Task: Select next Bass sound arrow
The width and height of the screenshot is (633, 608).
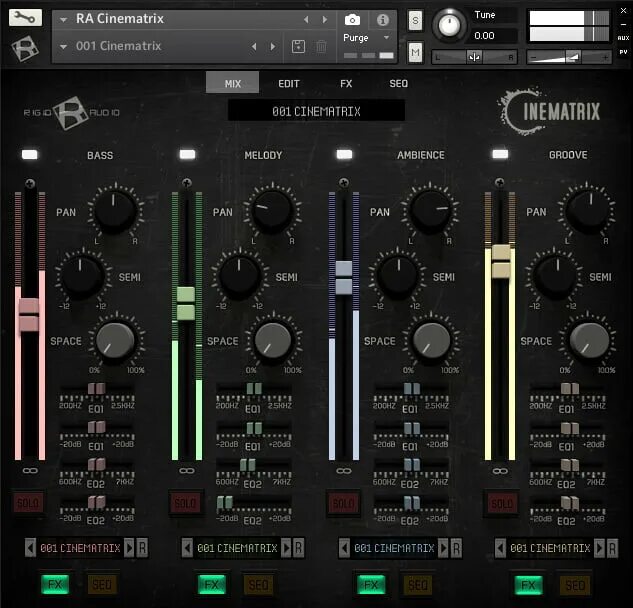Action: pos(129,548)
